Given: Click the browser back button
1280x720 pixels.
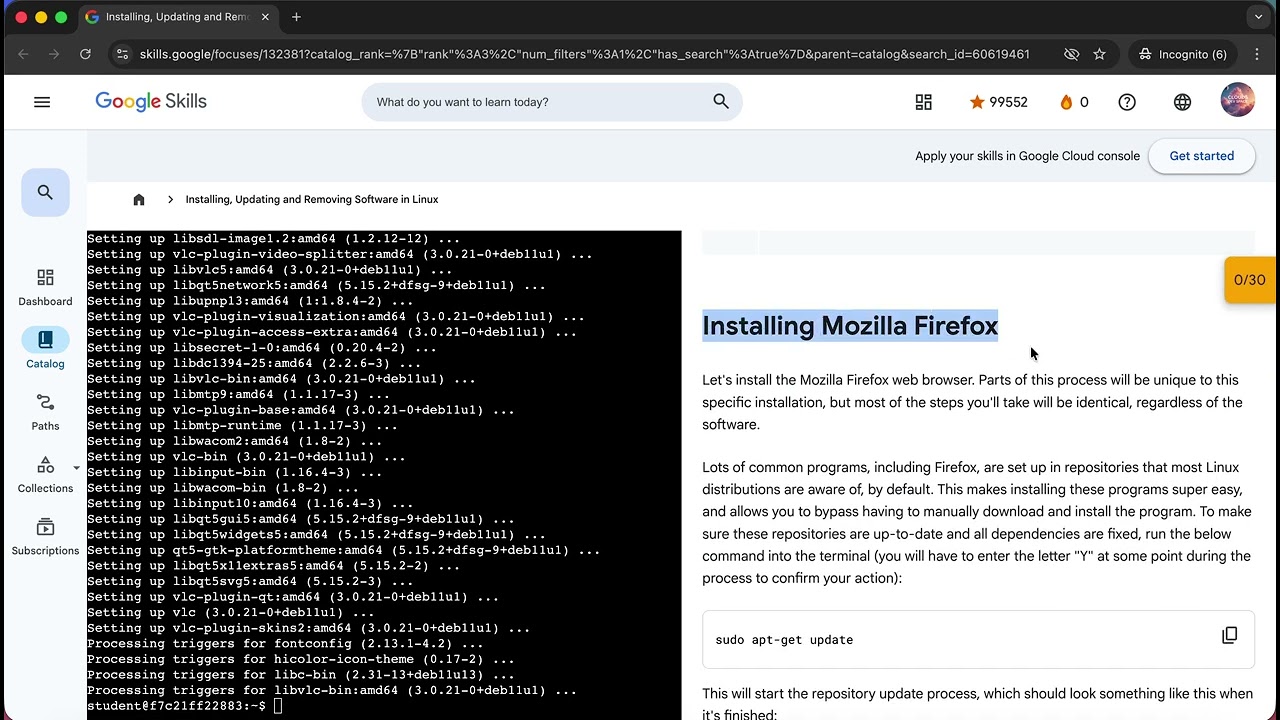Looking at the screenshot, I should click(24, 54).
